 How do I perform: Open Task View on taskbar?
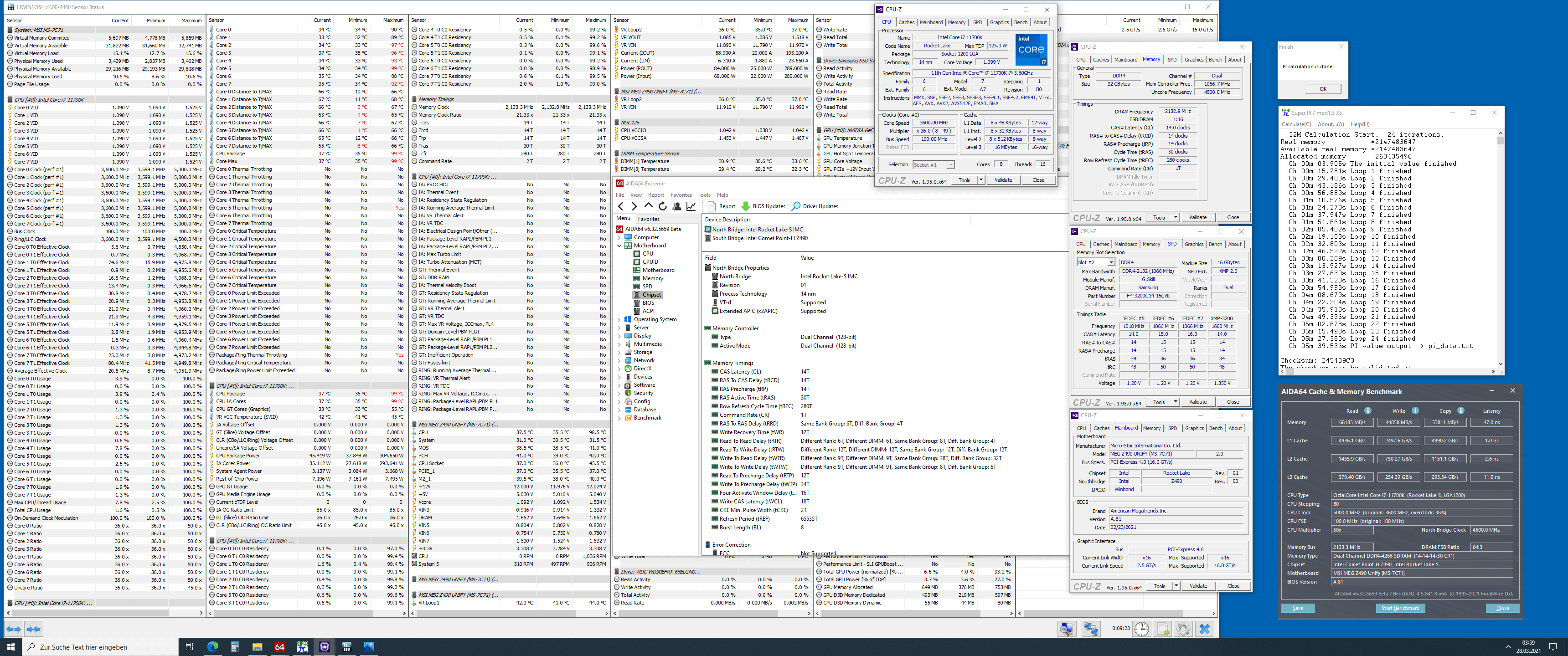tap(189, 646)
